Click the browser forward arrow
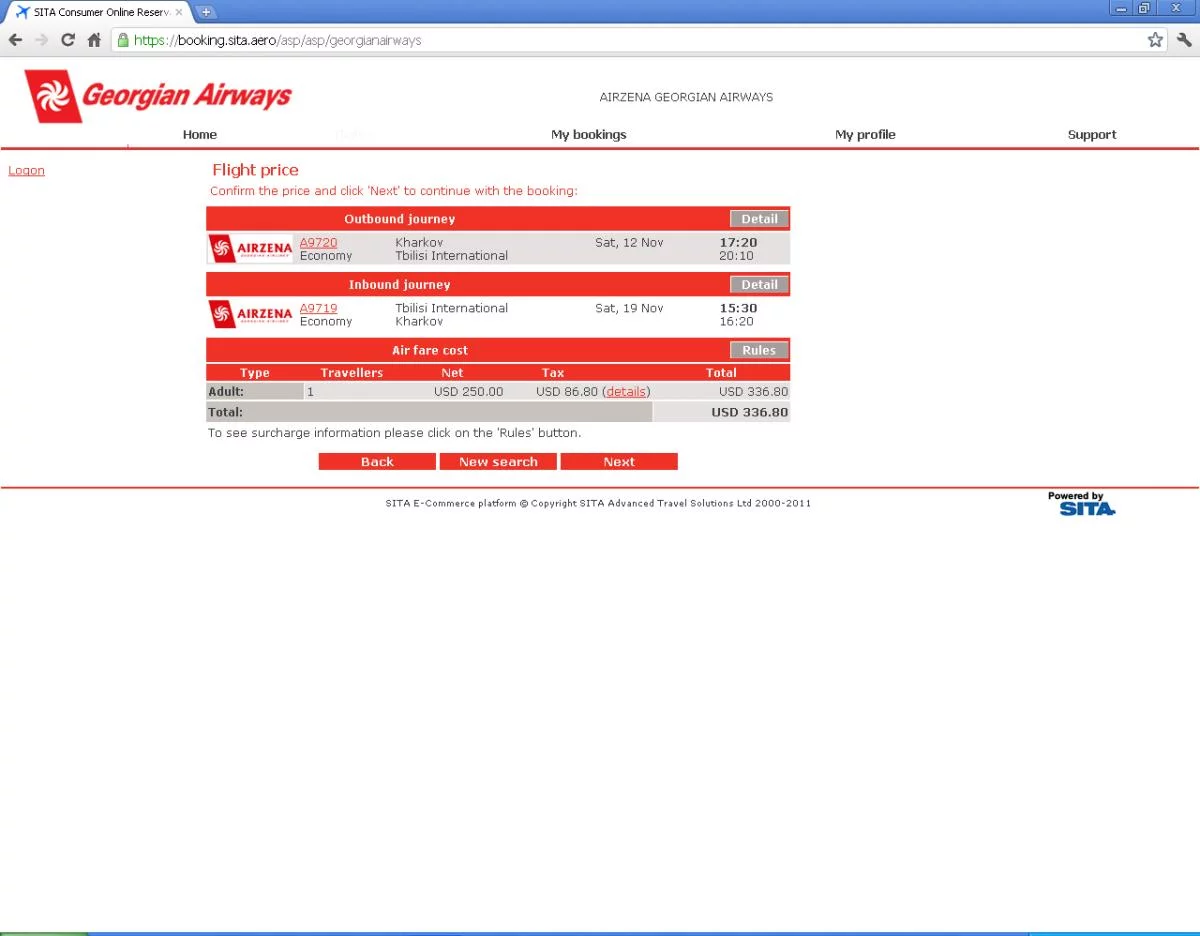 (x=41, y=40)
